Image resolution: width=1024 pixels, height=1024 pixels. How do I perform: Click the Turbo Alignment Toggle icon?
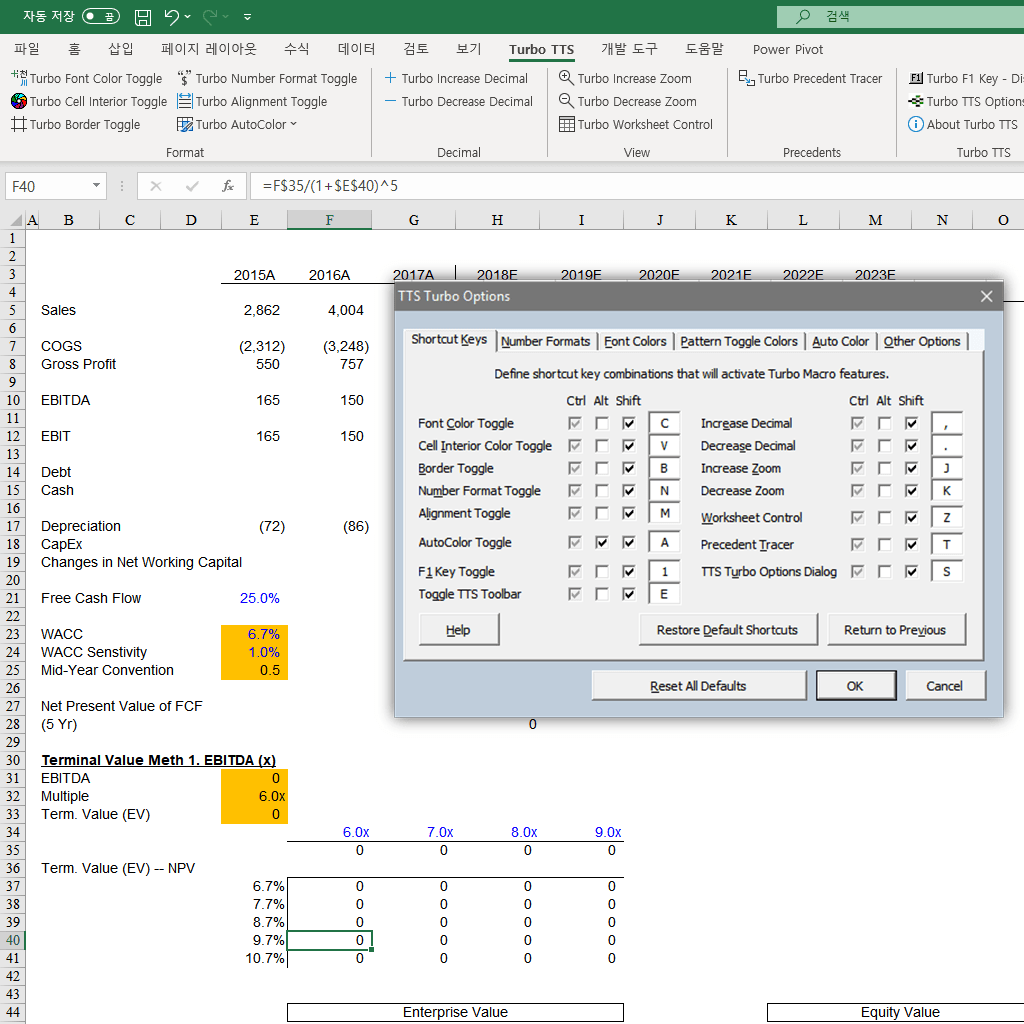coord(185,101)
